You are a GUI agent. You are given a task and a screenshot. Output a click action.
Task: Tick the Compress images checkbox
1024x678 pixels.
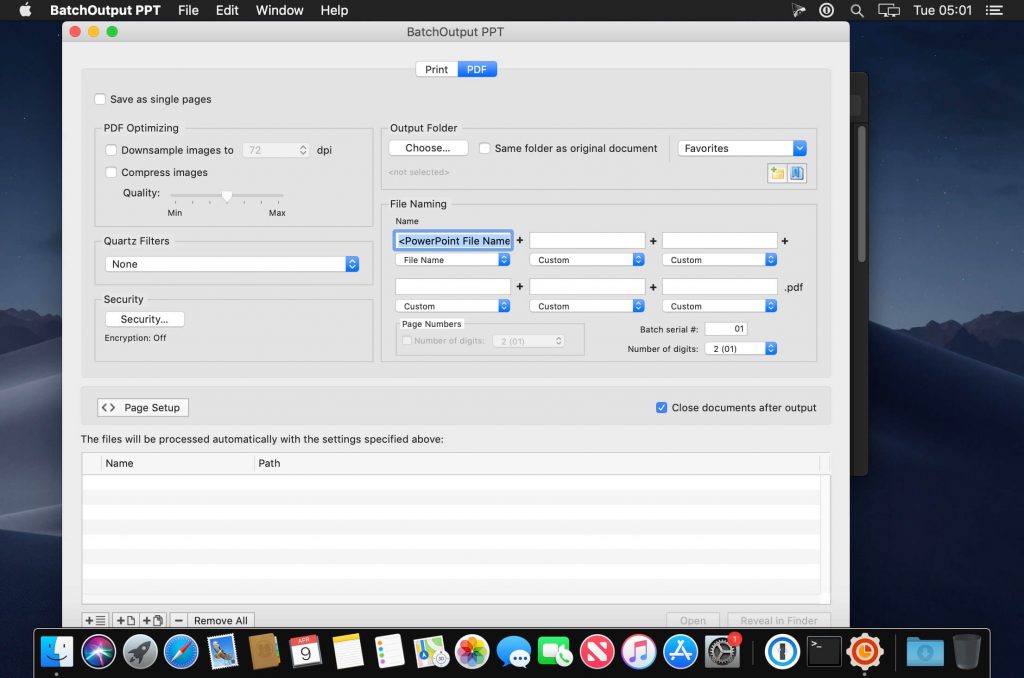pos(111,172)
